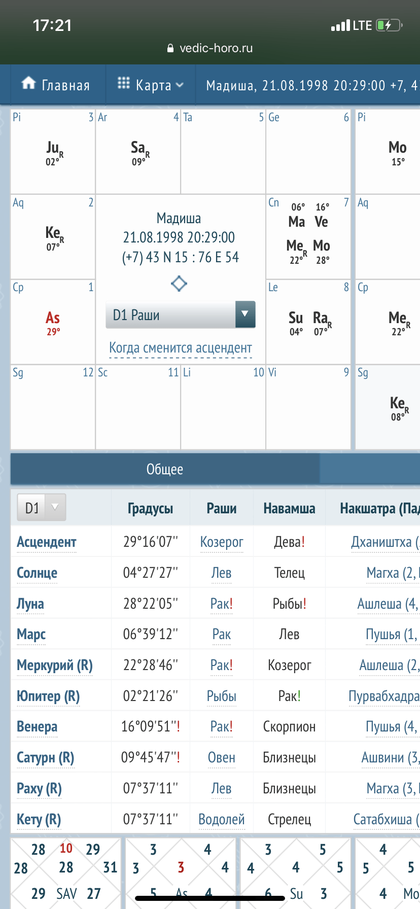Click the Асцендент row label

pyautogui.click(x=46, y=542)
